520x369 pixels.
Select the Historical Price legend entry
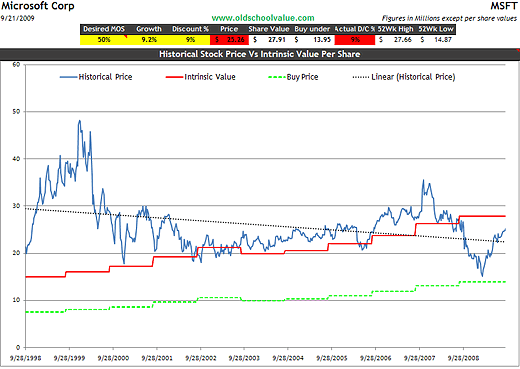96,77
